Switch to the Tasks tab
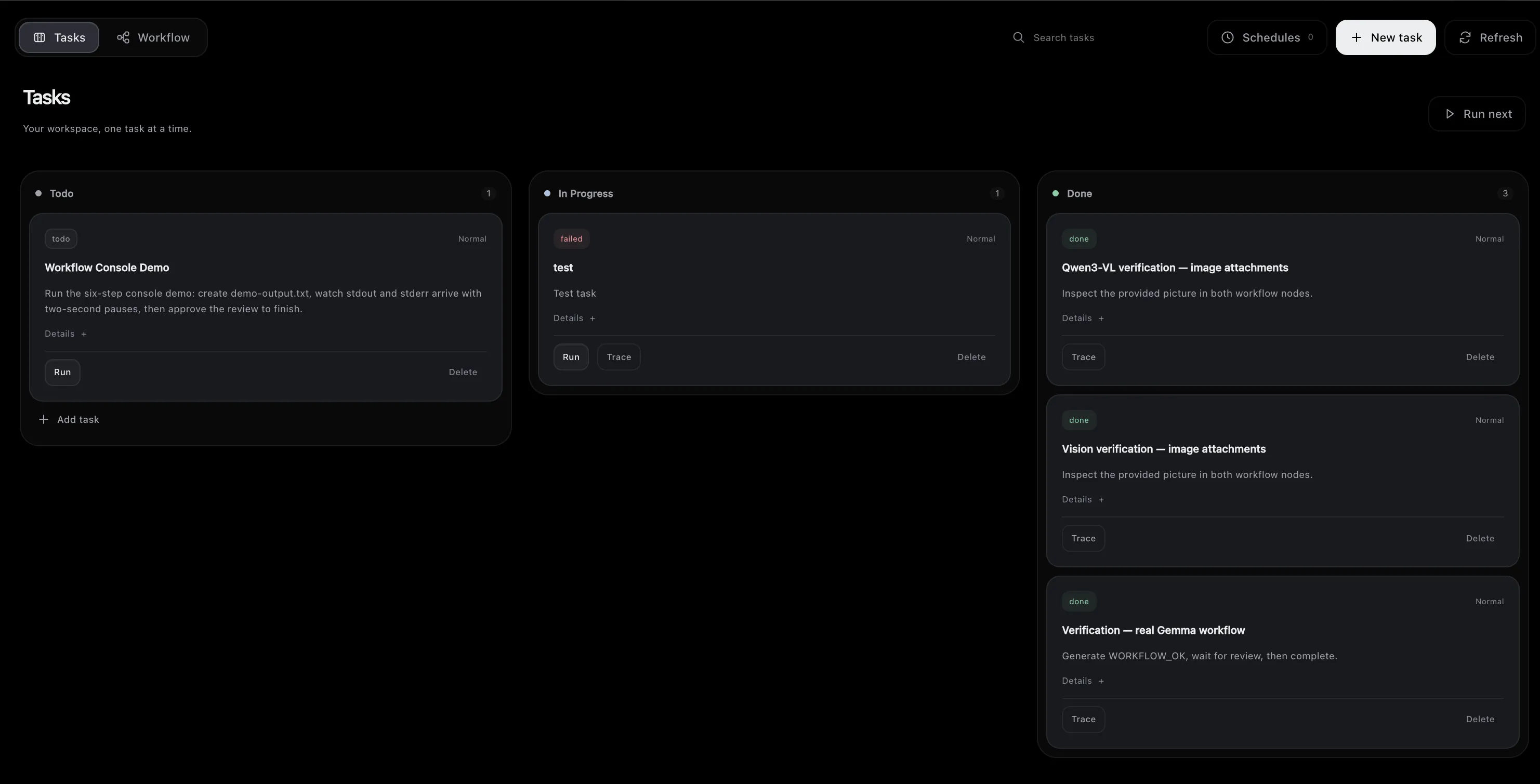Viewport: 1540px width, 784px height. coord(59,37)
